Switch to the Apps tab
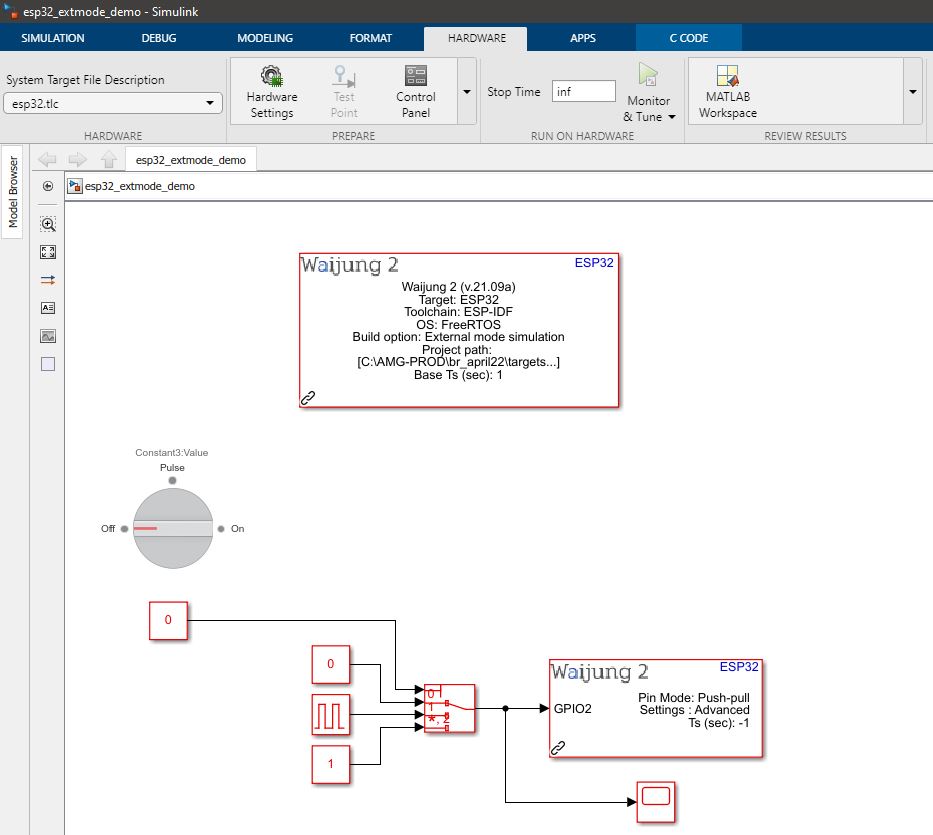 click(583, 38)
